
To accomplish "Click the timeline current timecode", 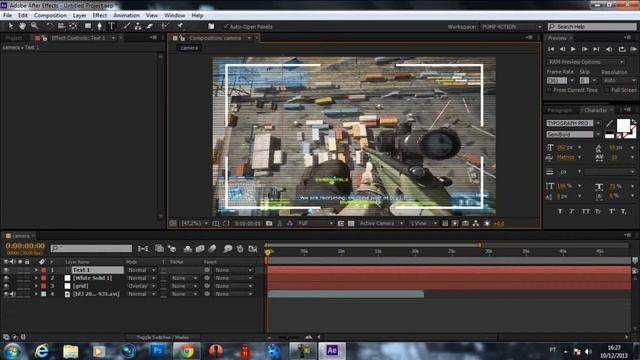I will click(x=25, y=246).
